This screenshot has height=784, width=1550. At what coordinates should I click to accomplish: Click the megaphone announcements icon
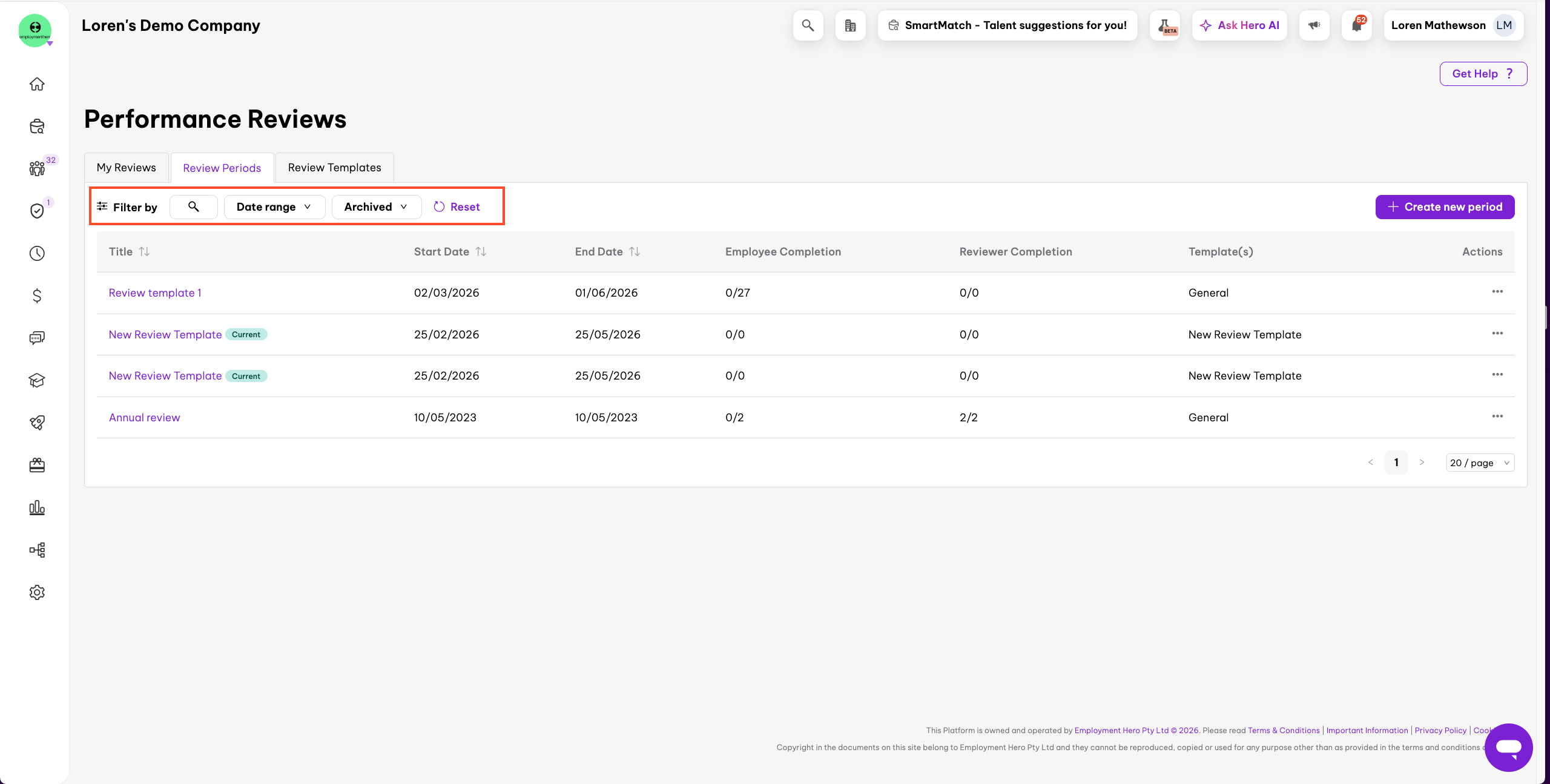pos(1314,25)
